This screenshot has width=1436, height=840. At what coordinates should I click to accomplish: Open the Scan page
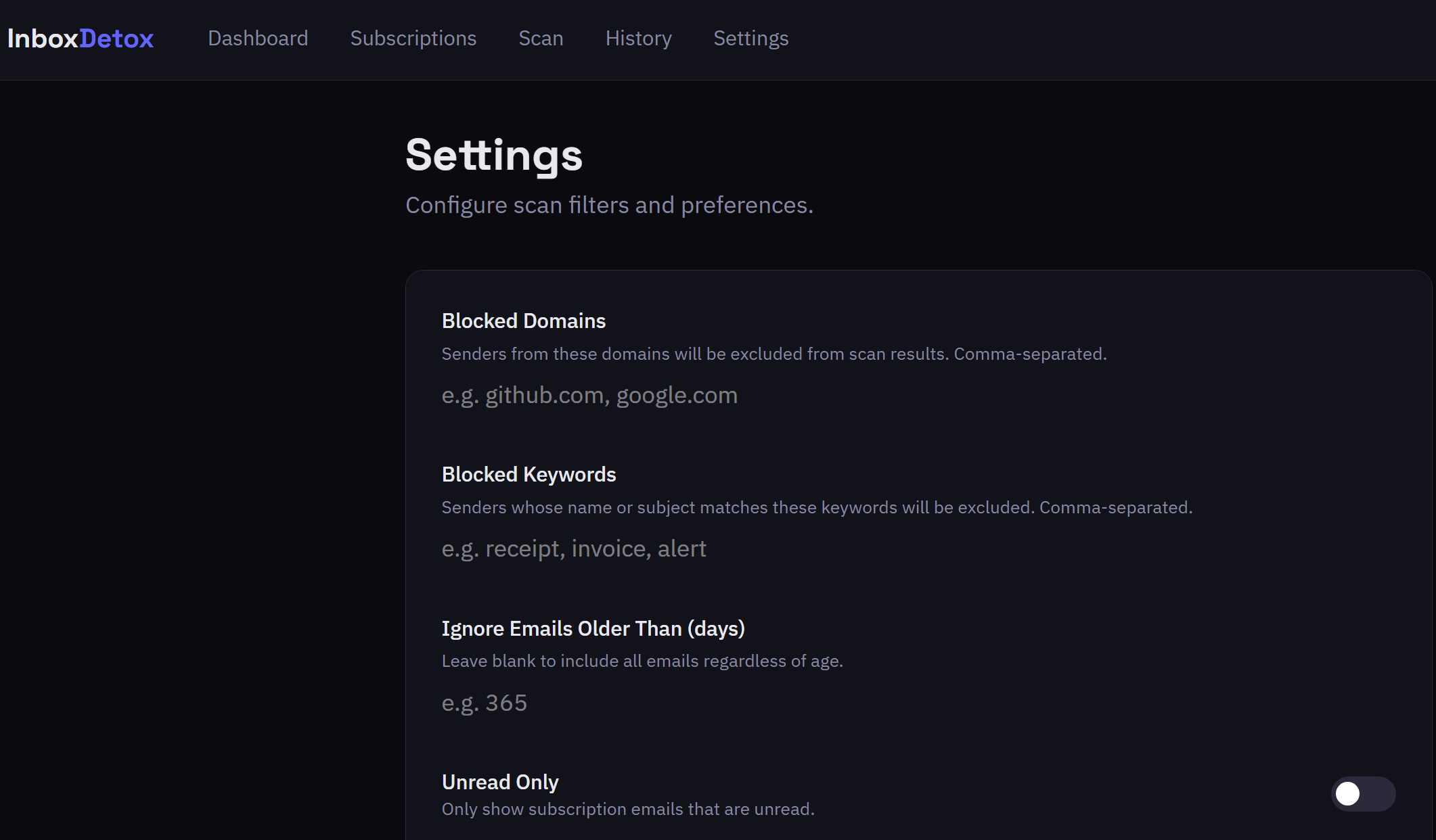point(541,39)
